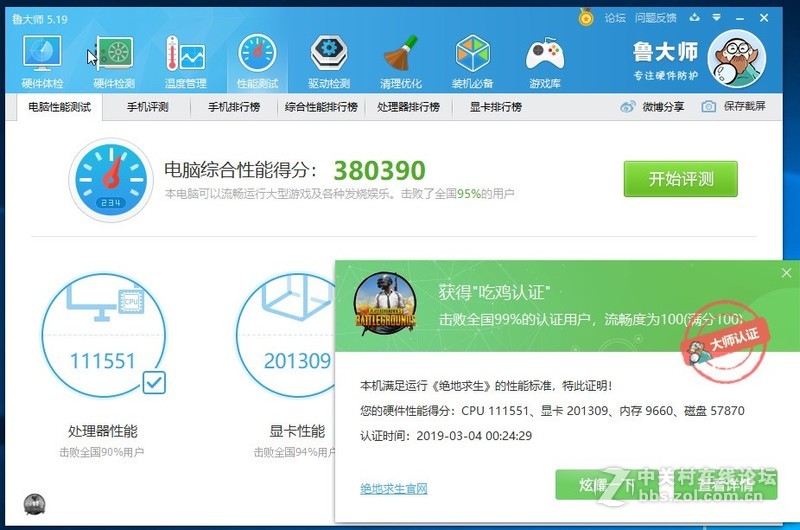Click the 获得"吃鸡认证" heading

click(494, 293)
